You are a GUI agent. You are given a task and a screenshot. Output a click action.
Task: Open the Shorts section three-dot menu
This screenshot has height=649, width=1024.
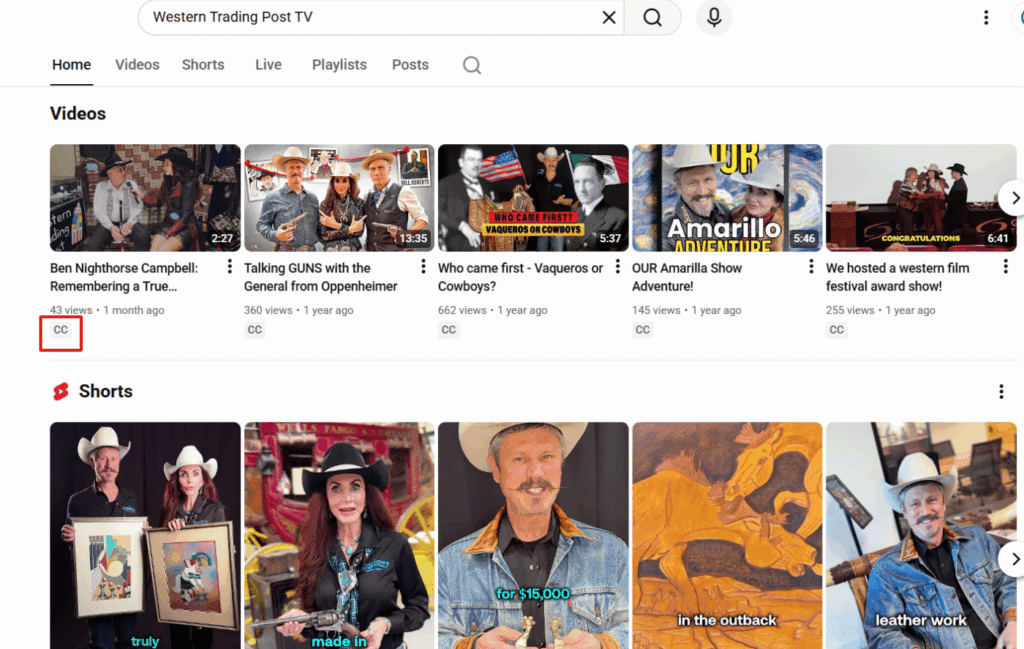[x=1001, y=392]
